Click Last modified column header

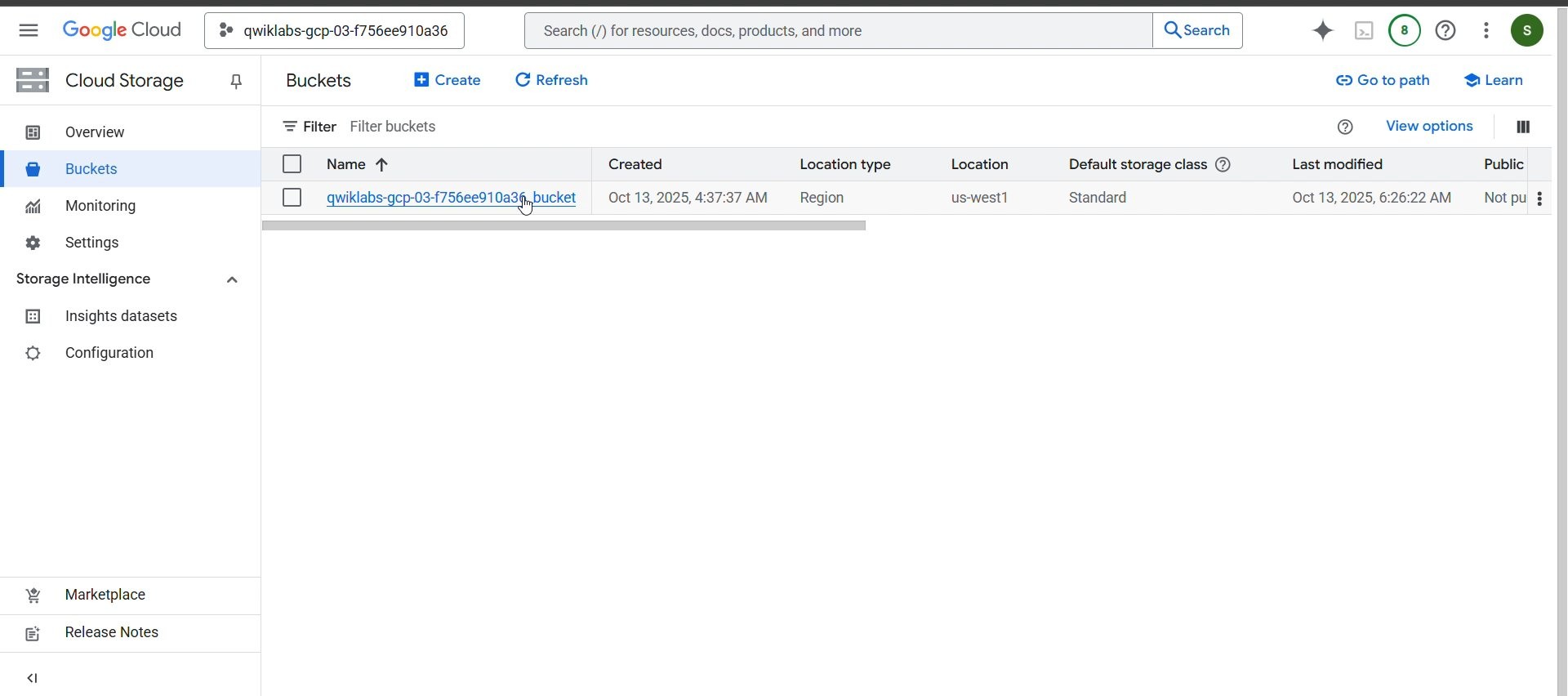pos(1337,164)
